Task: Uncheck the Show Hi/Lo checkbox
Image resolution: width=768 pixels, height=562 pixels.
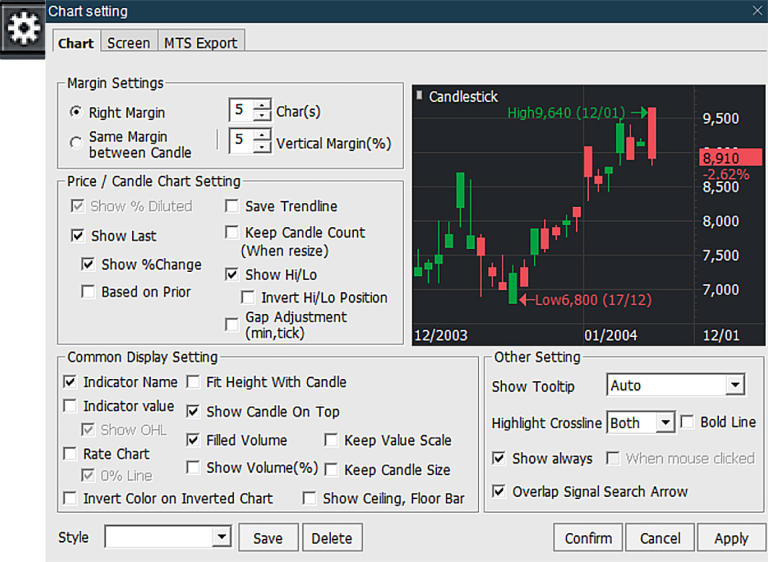Action: pyautogui.click(x=232, y=275)
